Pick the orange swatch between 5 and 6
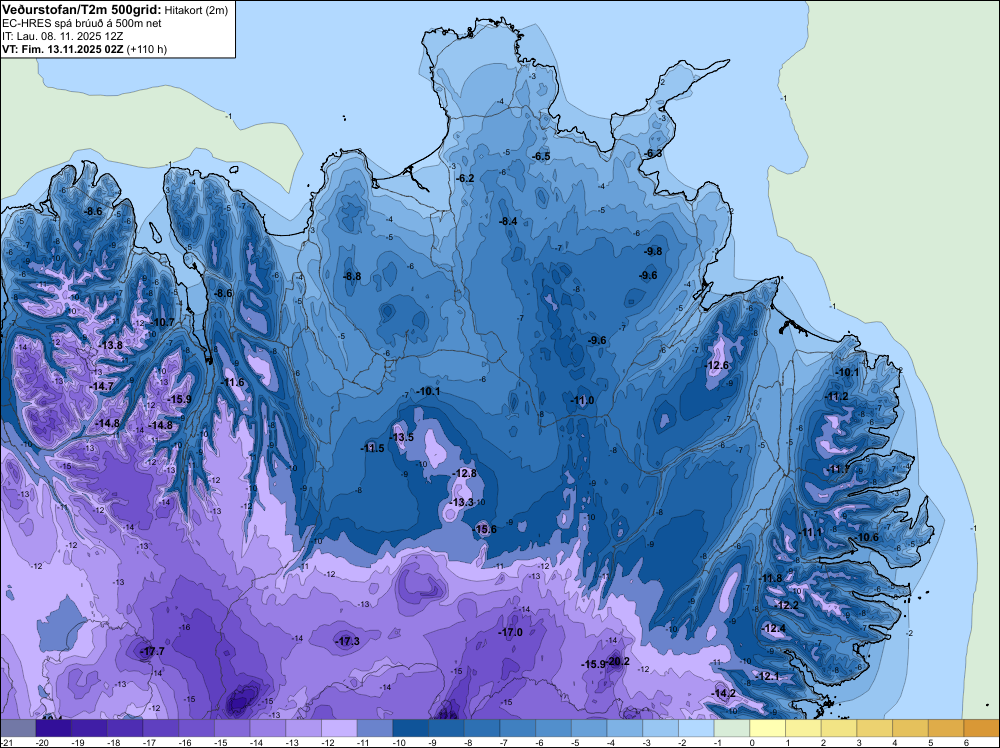The image size is (1000, 748). click(946, 728)
